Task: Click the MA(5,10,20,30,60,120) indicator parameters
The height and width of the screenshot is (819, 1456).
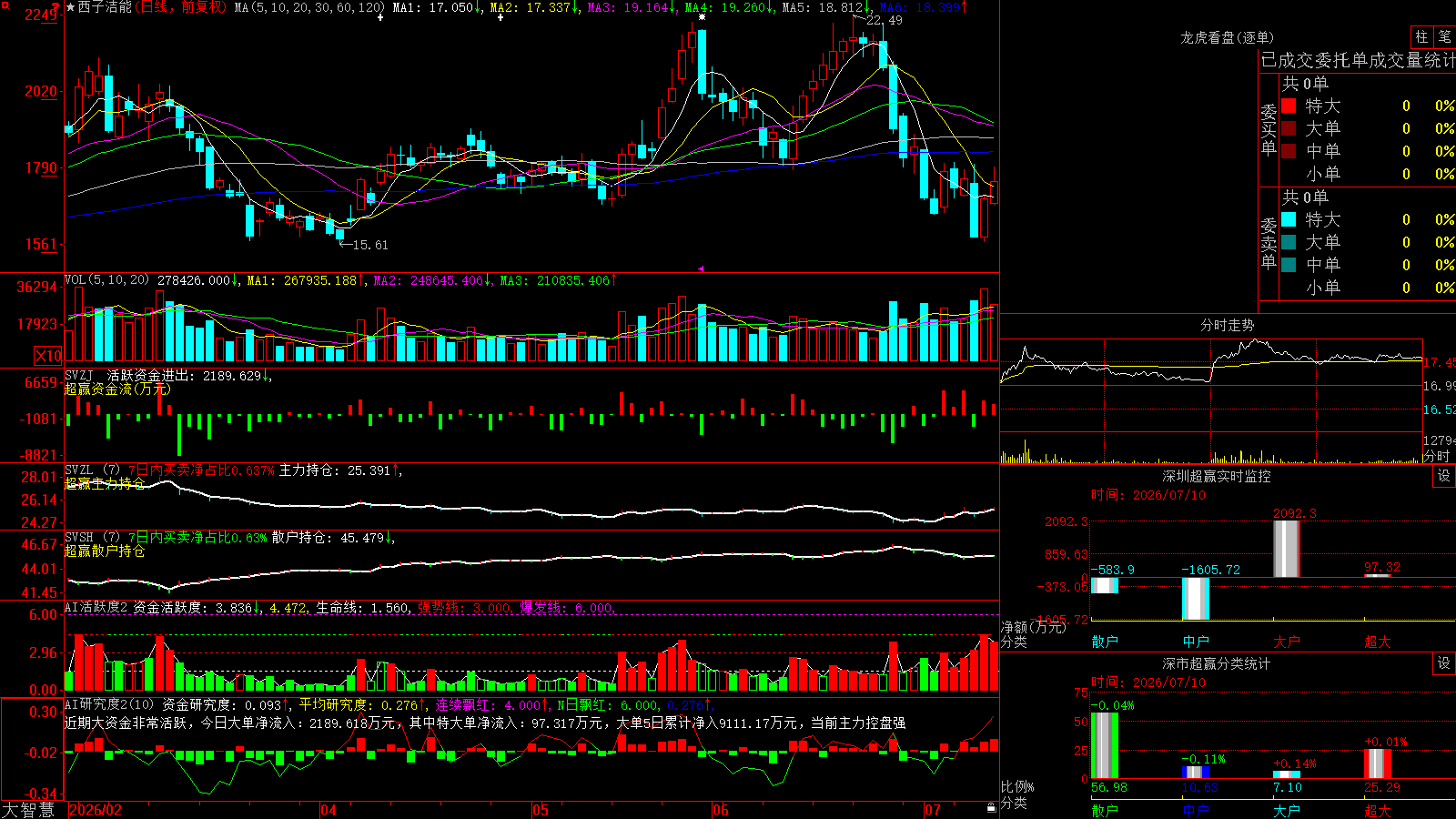Action: (x=309, y=7)
